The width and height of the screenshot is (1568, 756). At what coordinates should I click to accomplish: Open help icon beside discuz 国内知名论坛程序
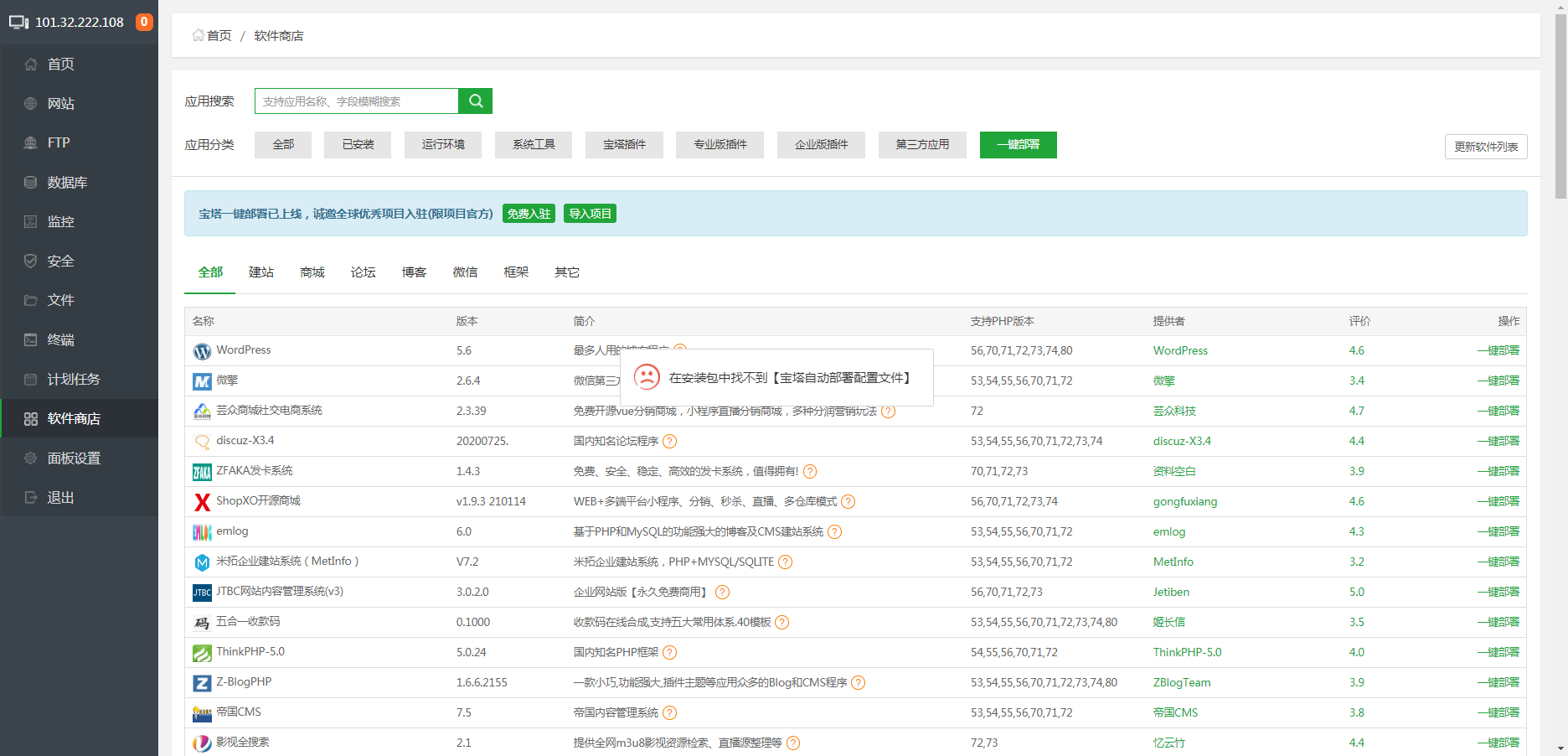[x=669, y=441]
